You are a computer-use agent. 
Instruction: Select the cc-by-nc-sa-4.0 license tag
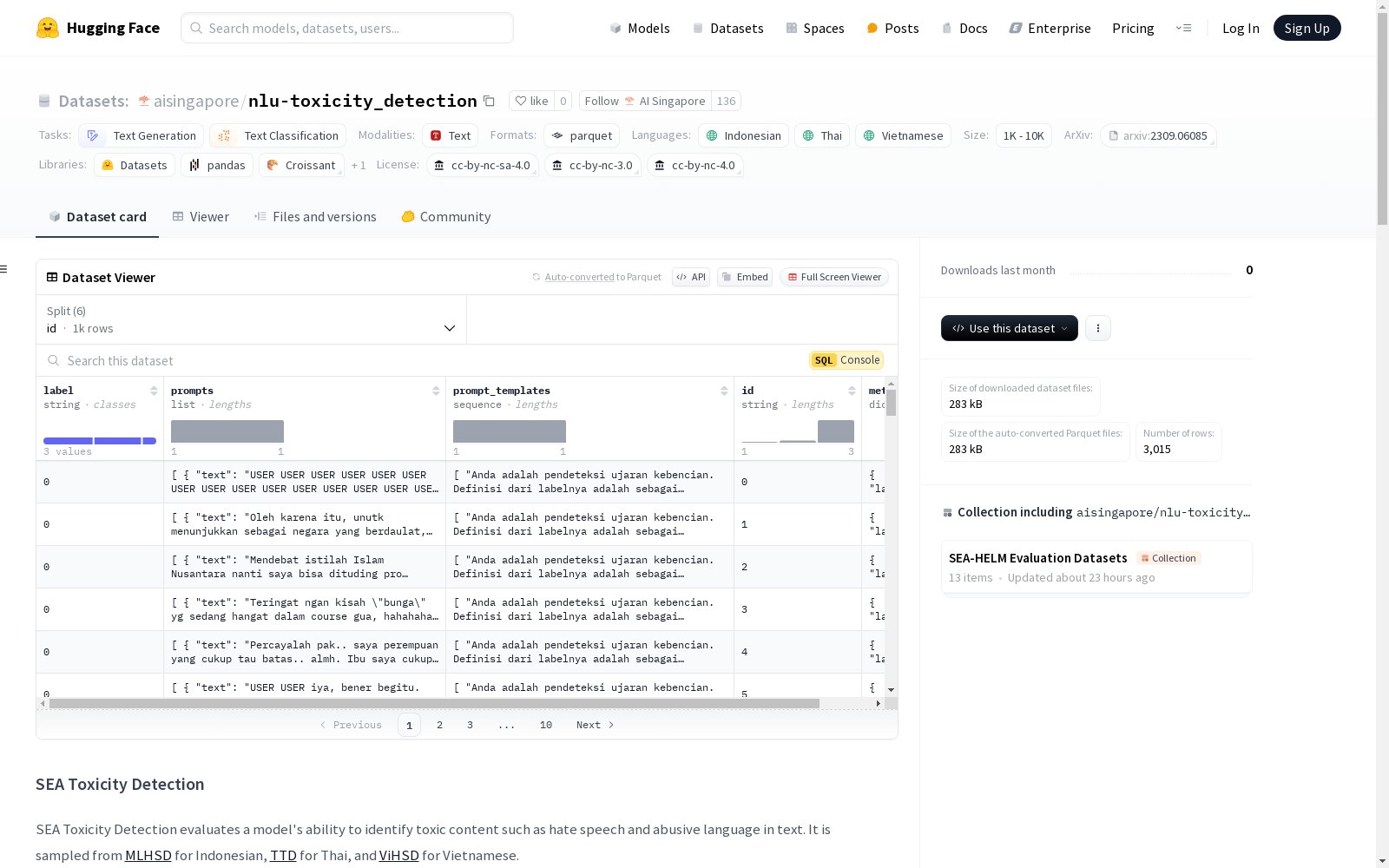click(483, 165)
